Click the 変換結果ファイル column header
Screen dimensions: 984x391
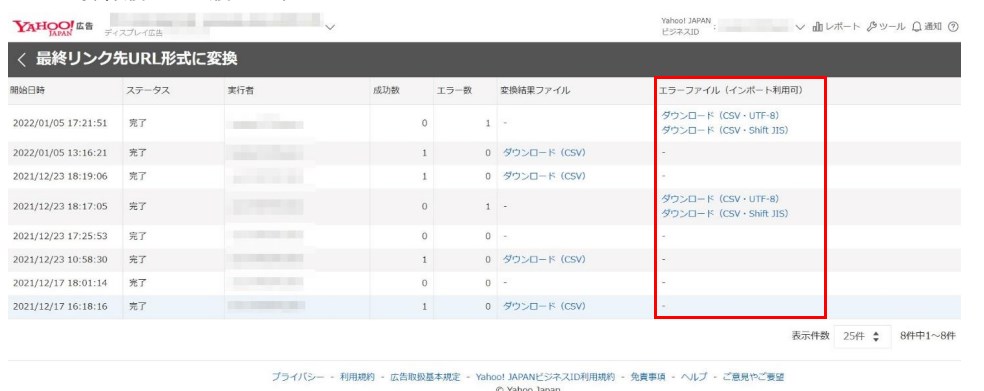535,90
